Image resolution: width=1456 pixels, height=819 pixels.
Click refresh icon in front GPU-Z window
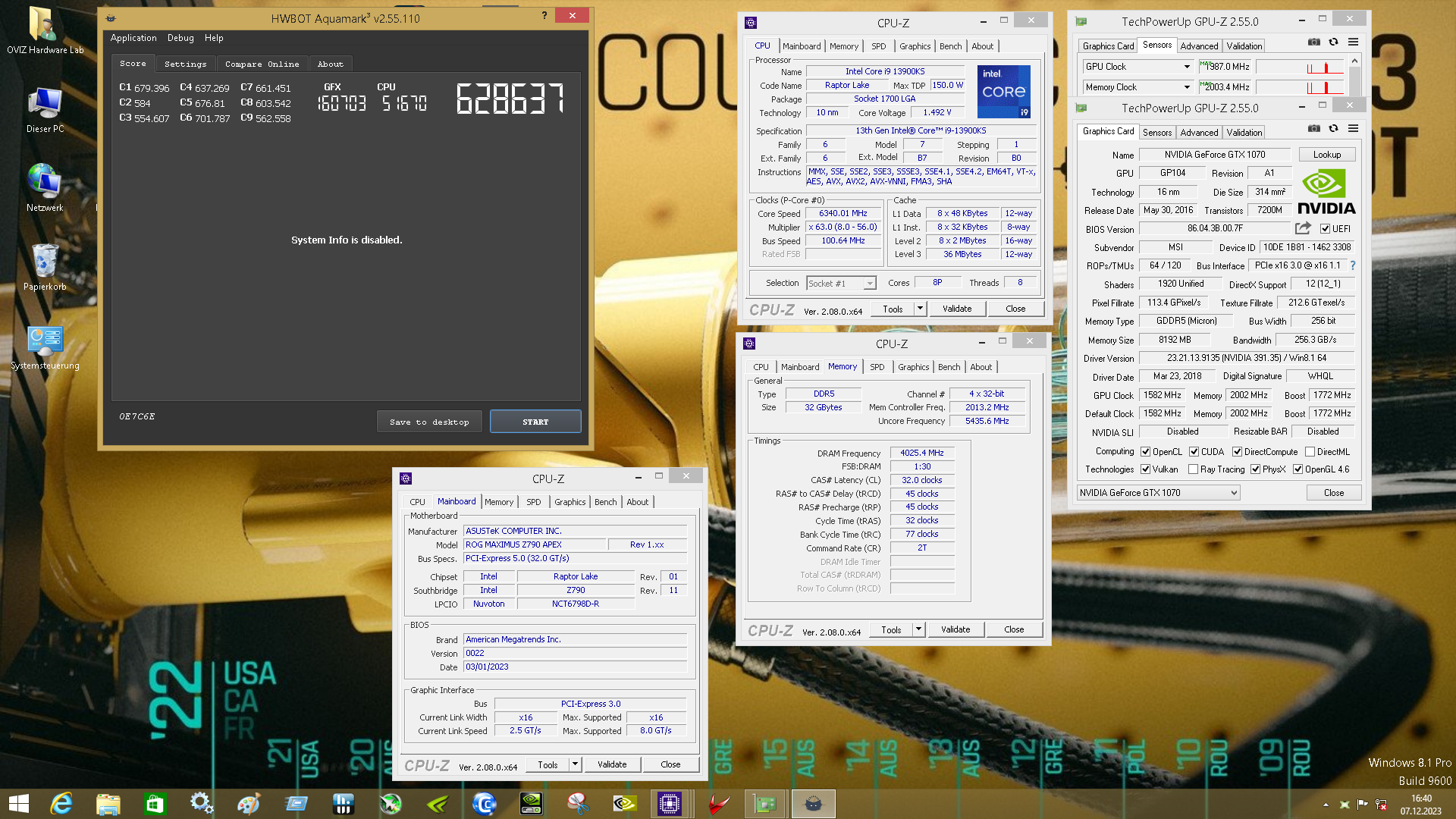click(1333, 128)
